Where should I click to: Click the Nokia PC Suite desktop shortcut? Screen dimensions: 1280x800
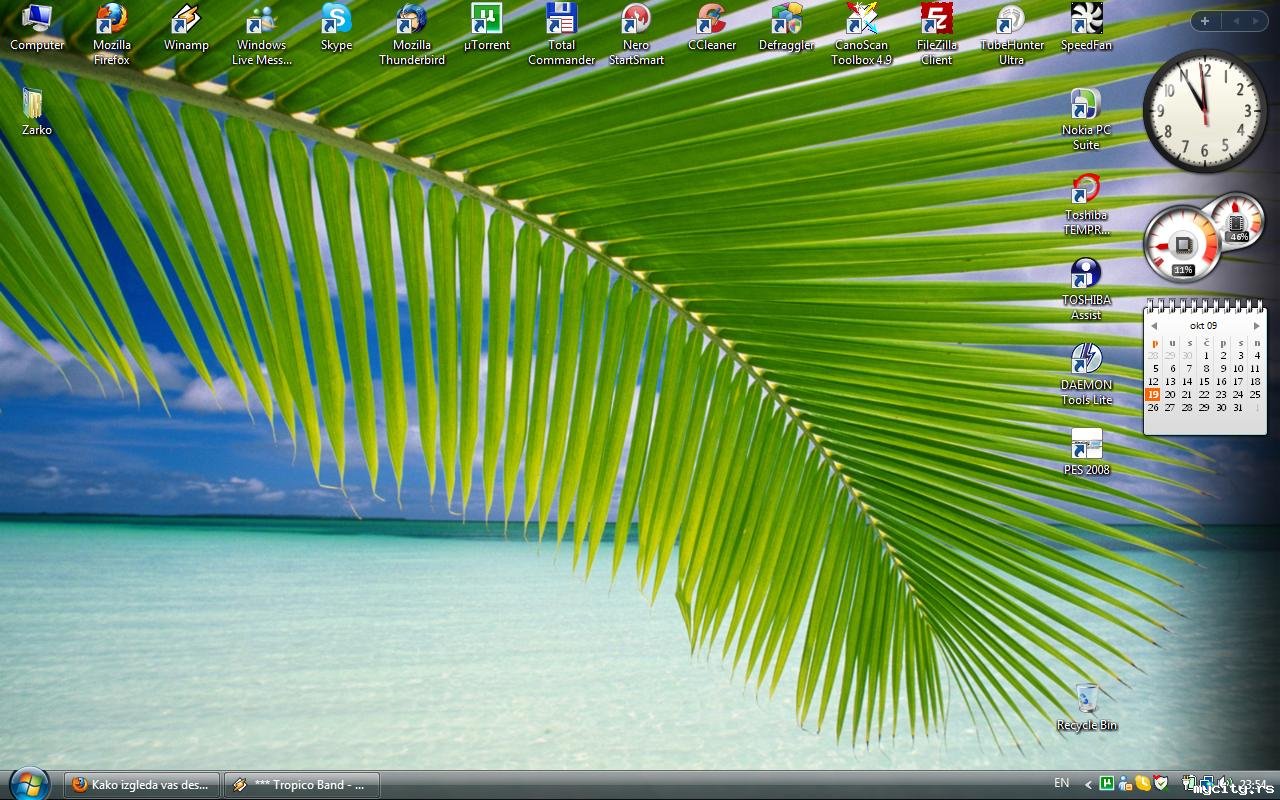[x=1086, y=119]
